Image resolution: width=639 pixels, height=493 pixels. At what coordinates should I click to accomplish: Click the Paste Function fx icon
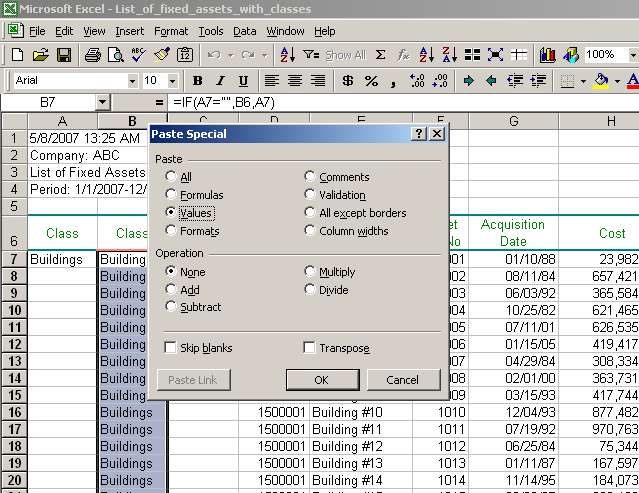[403, 55]
